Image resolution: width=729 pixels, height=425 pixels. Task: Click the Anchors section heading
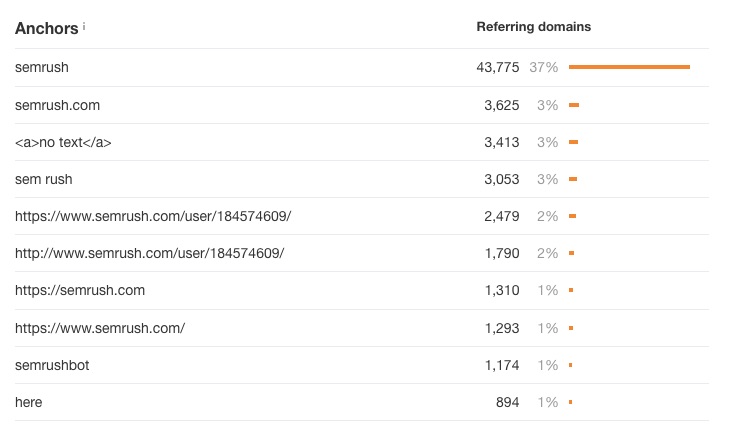point(46,28)
